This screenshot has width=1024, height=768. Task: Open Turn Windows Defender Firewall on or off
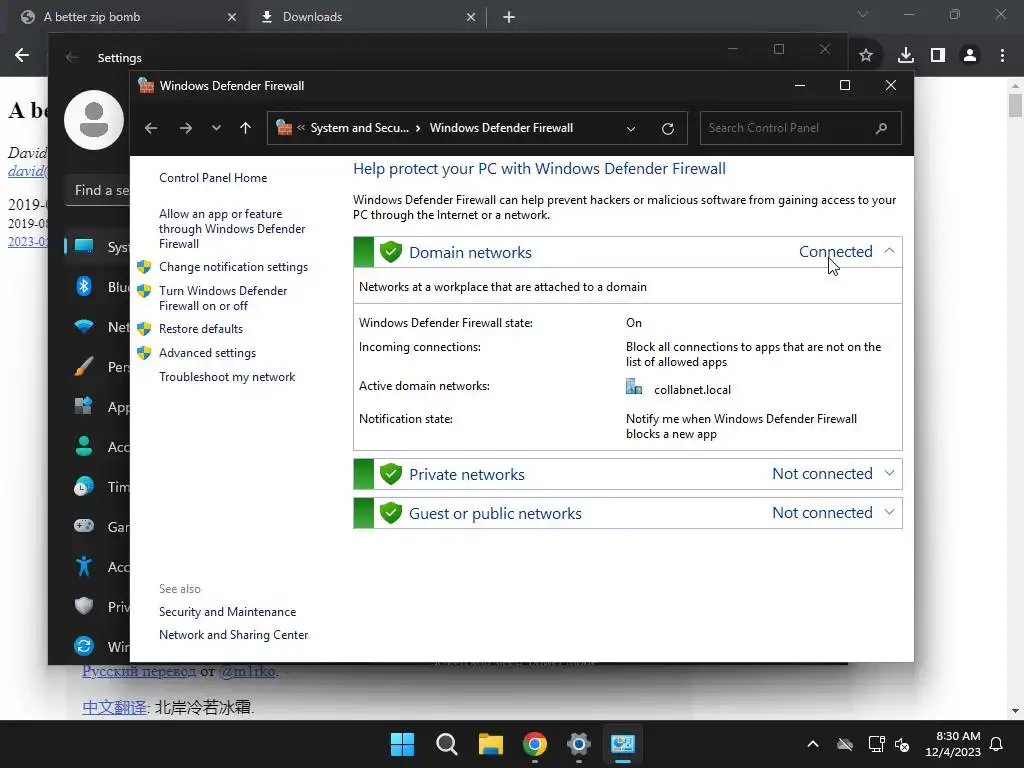(223, 298)
